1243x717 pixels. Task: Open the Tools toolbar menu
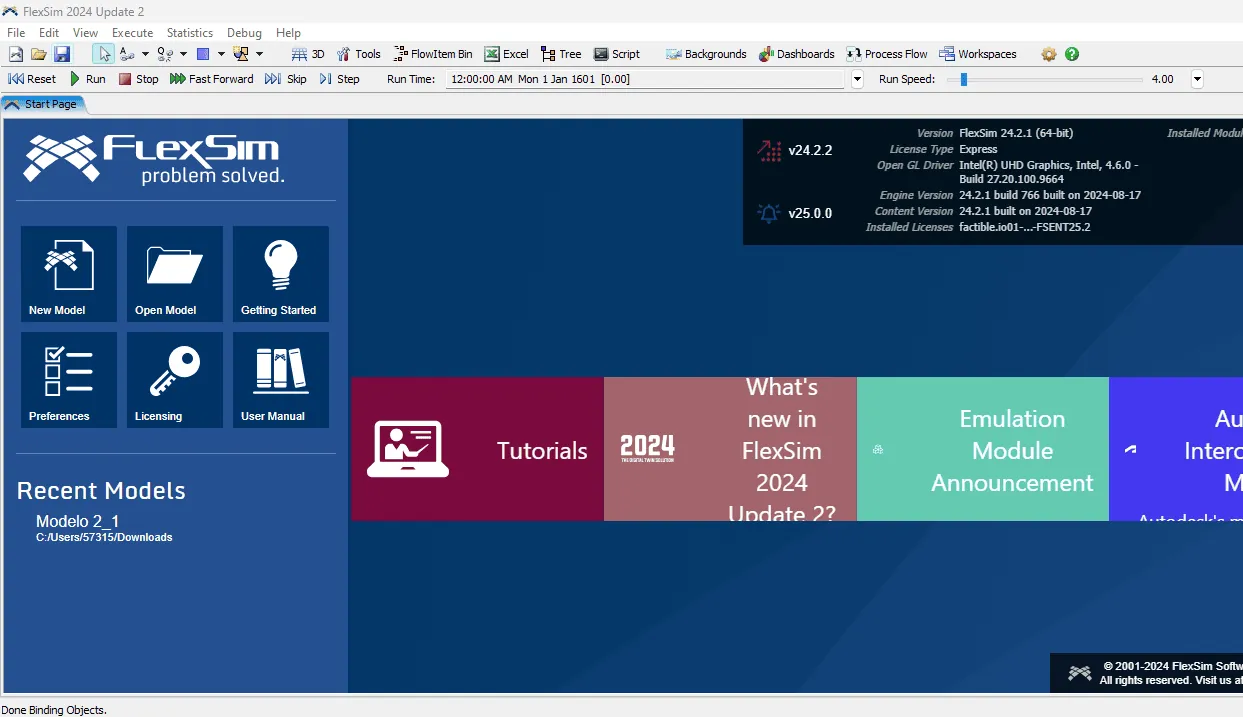pyautogui.click(x=359, y=54)
